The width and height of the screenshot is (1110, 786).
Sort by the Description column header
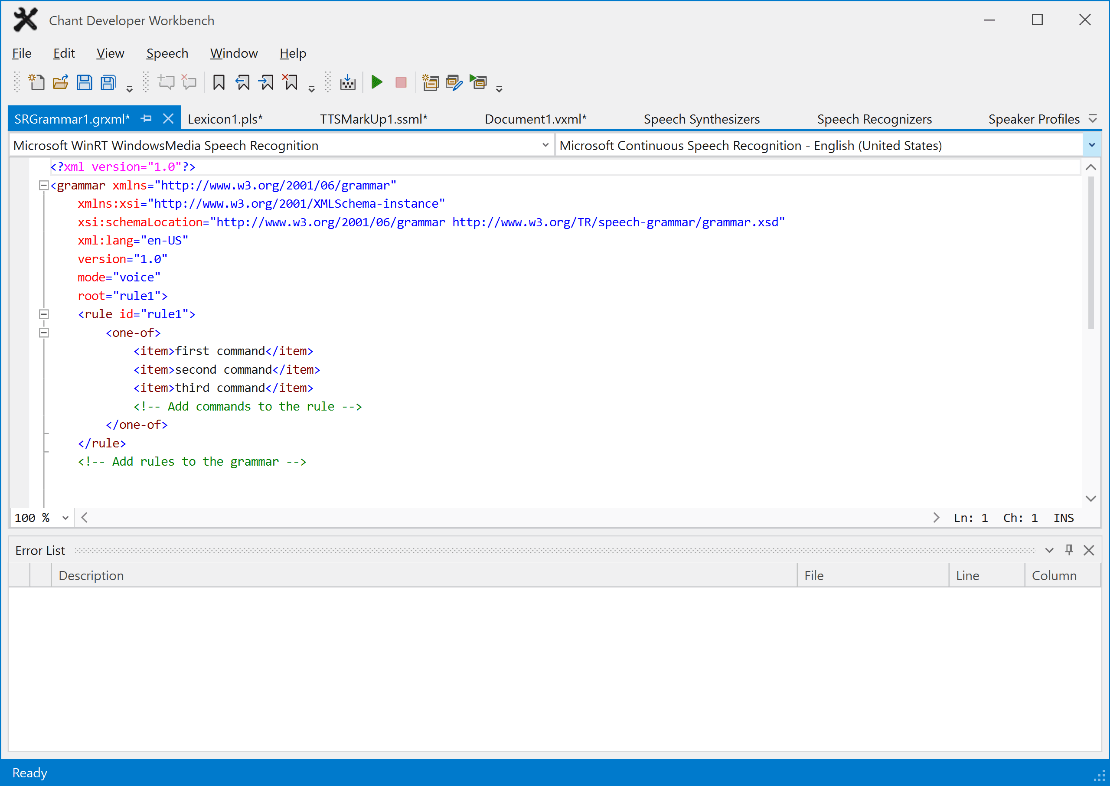coord(424,576)
